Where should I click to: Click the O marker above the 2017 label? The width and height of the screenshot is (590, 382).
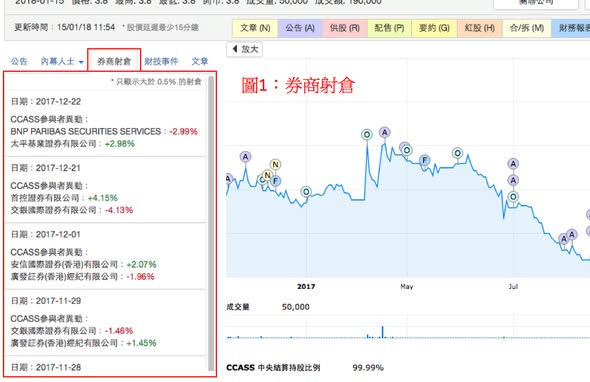coord(306,192)
